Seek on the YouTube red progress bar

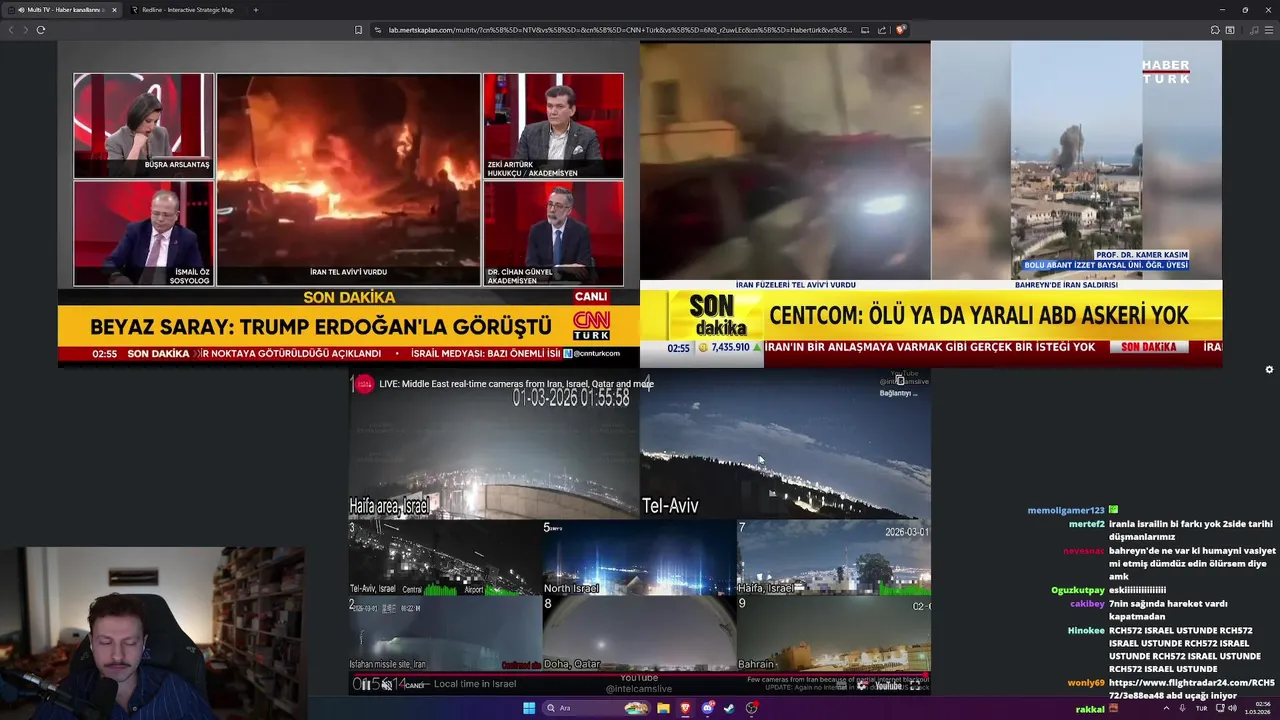[640, 674]
